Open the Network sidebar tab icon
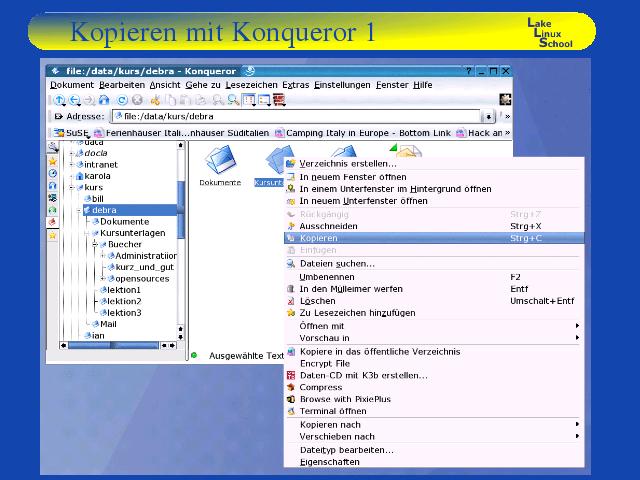This screenshot has width=640, height=480. pyautogui.click(x=53, y=198)
